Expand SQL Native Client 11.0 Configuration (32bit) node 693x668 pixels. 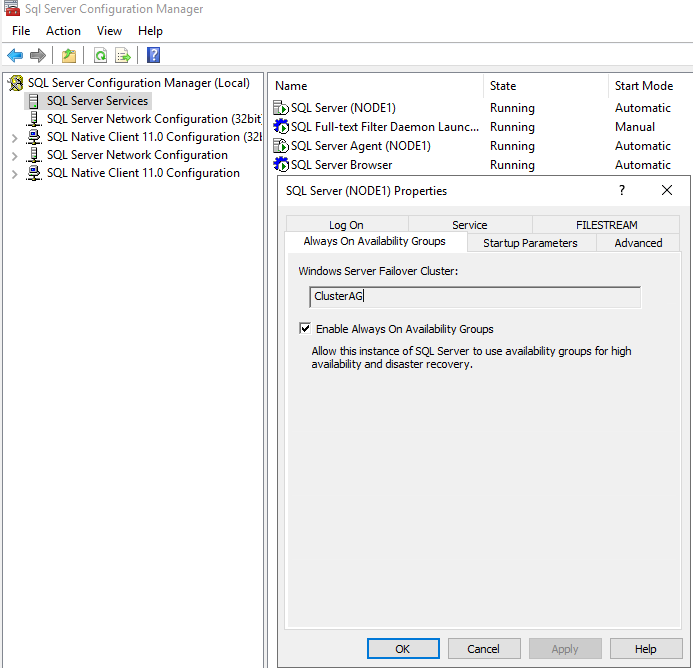click(x=15, y=138)
